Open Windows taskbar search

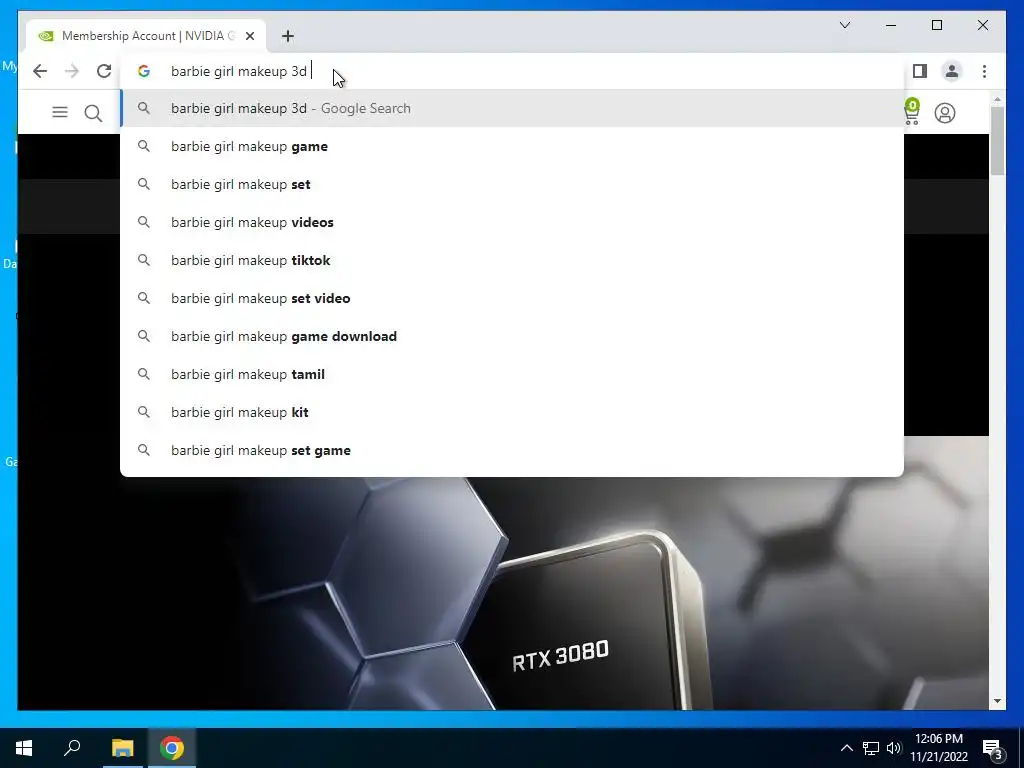[72, 748]
